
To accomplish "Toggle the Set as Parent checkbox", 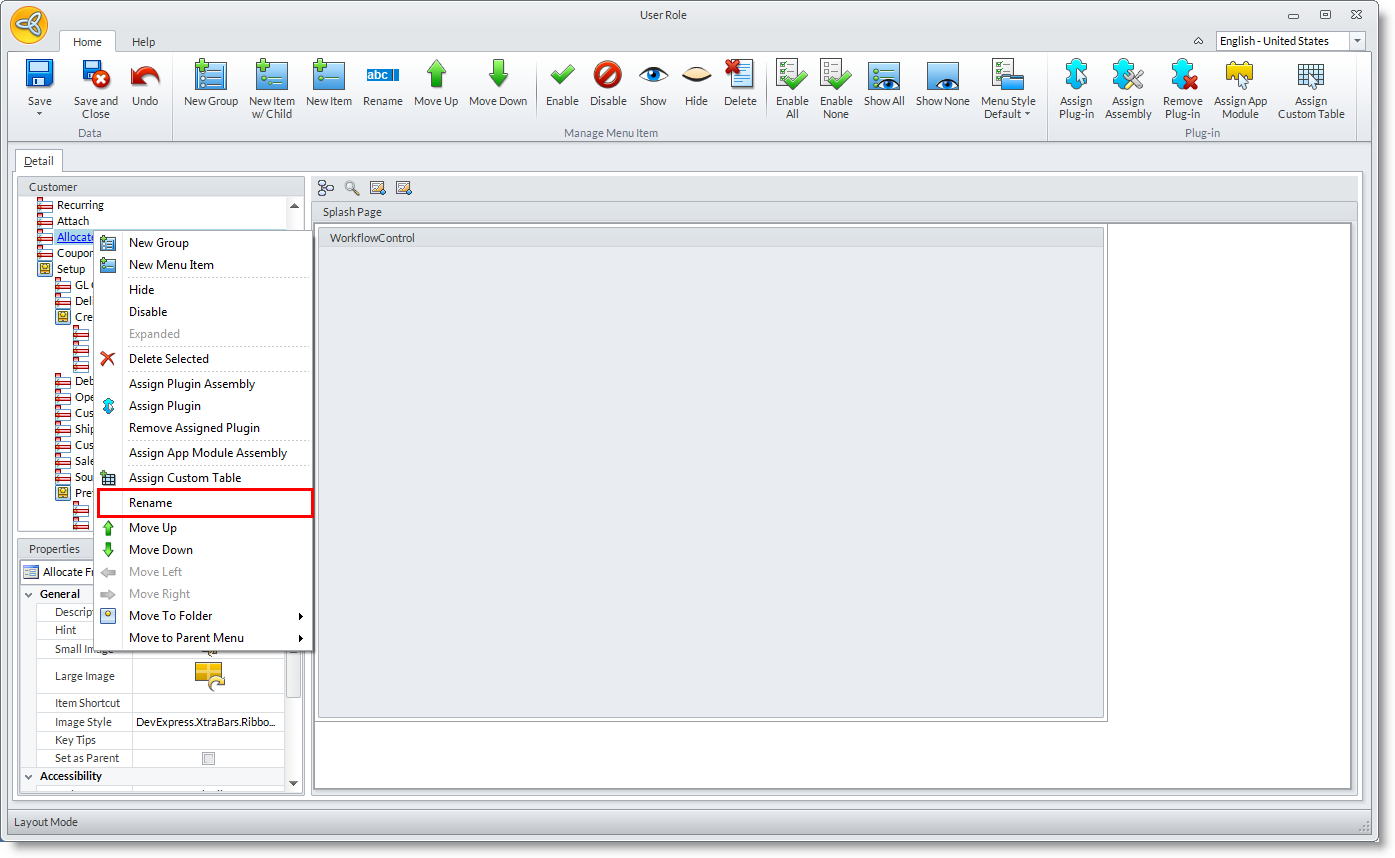I will (x=208, y=759).
